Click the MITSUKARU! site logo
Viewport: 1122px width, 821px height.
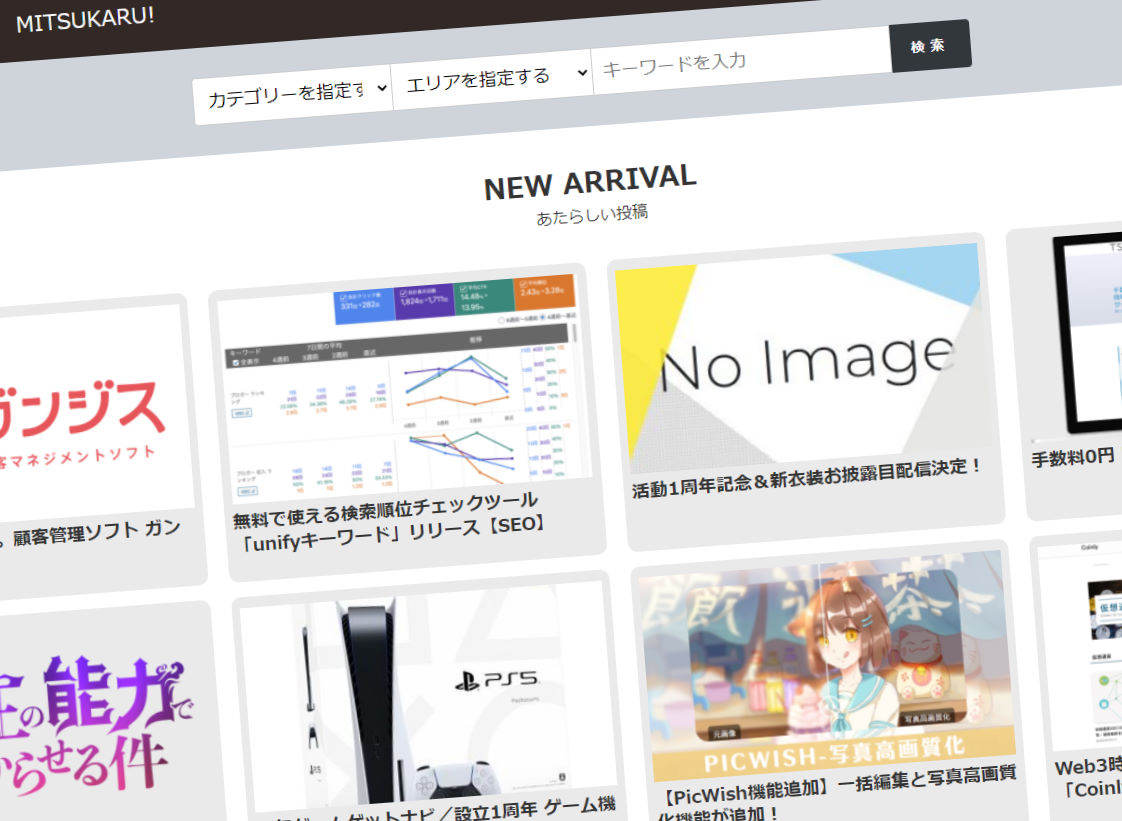pos(85,20)
